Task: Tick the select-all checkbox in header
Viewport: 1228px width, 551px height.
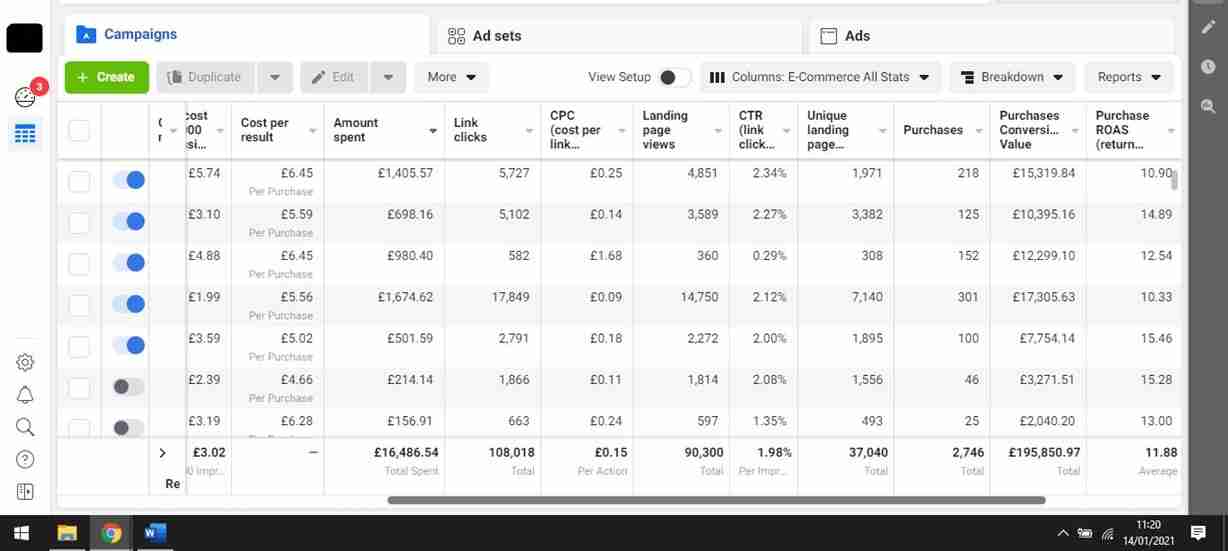Action: tap(79, 130)
